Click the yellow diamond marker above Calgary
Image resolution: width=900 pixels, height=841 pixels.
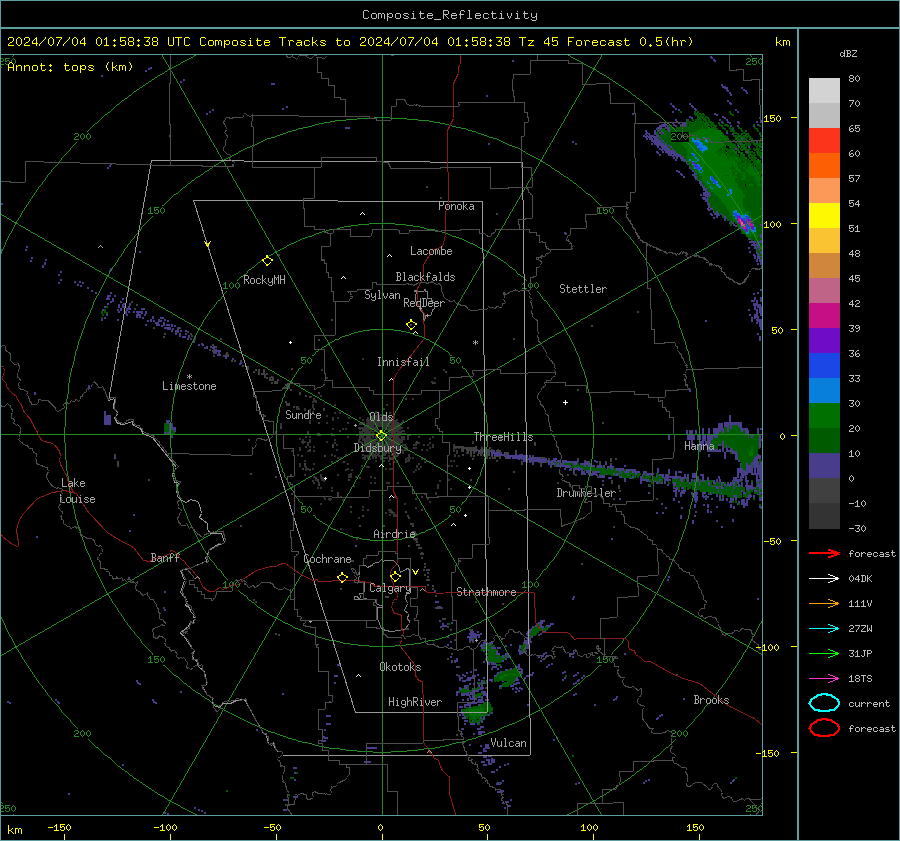point(395,576)
